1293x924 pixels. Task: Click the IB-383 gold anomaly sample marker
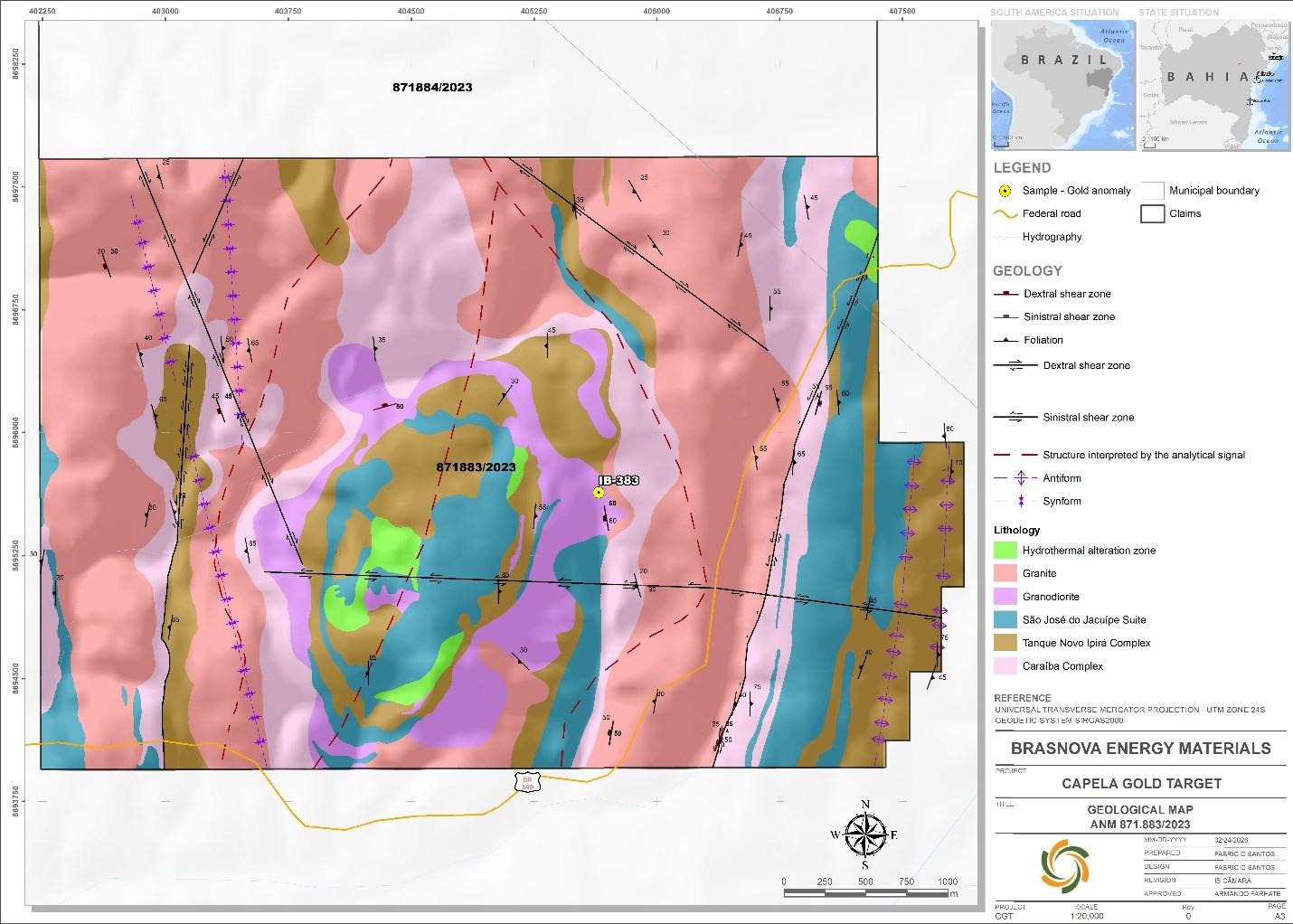(x=598, y=493)
